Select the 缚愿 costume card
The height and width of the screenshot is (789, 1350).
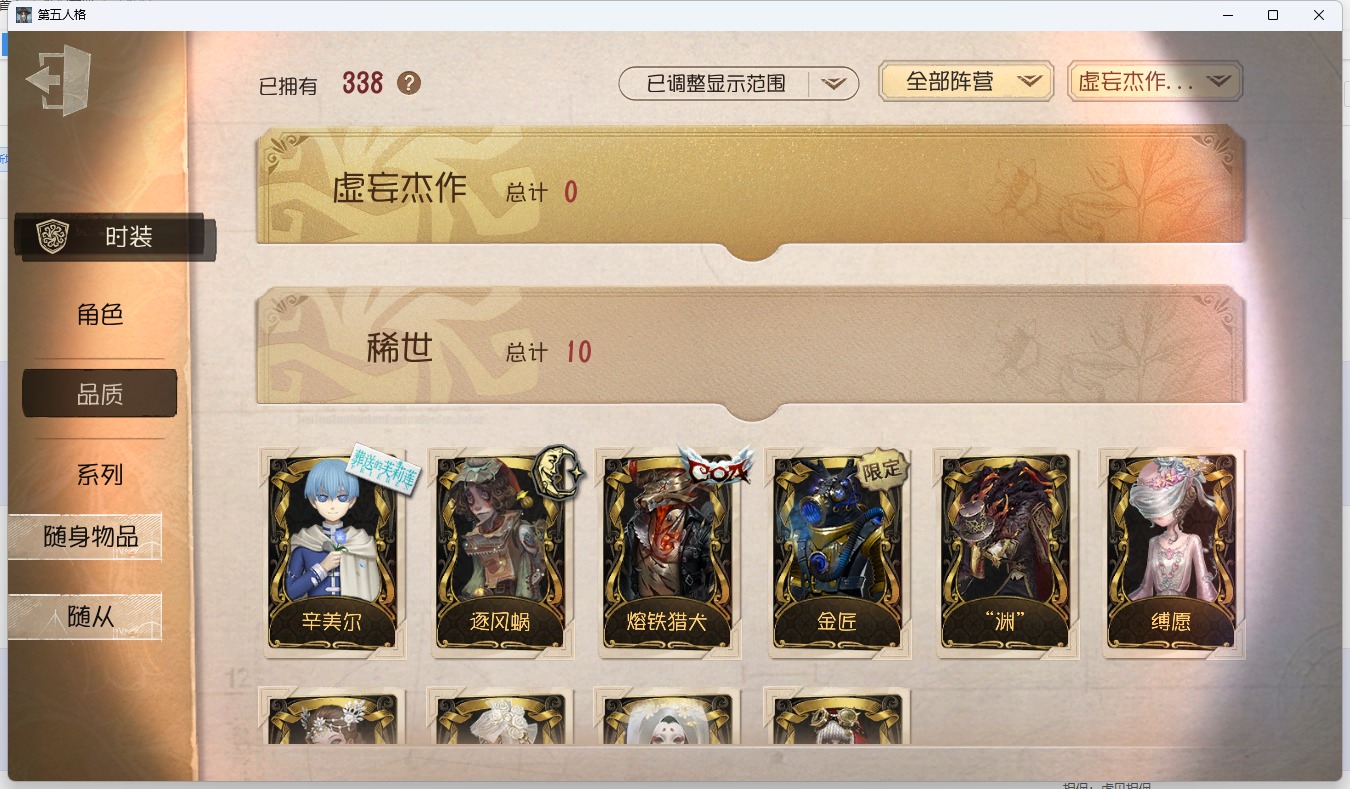(x=1172, y=553)
